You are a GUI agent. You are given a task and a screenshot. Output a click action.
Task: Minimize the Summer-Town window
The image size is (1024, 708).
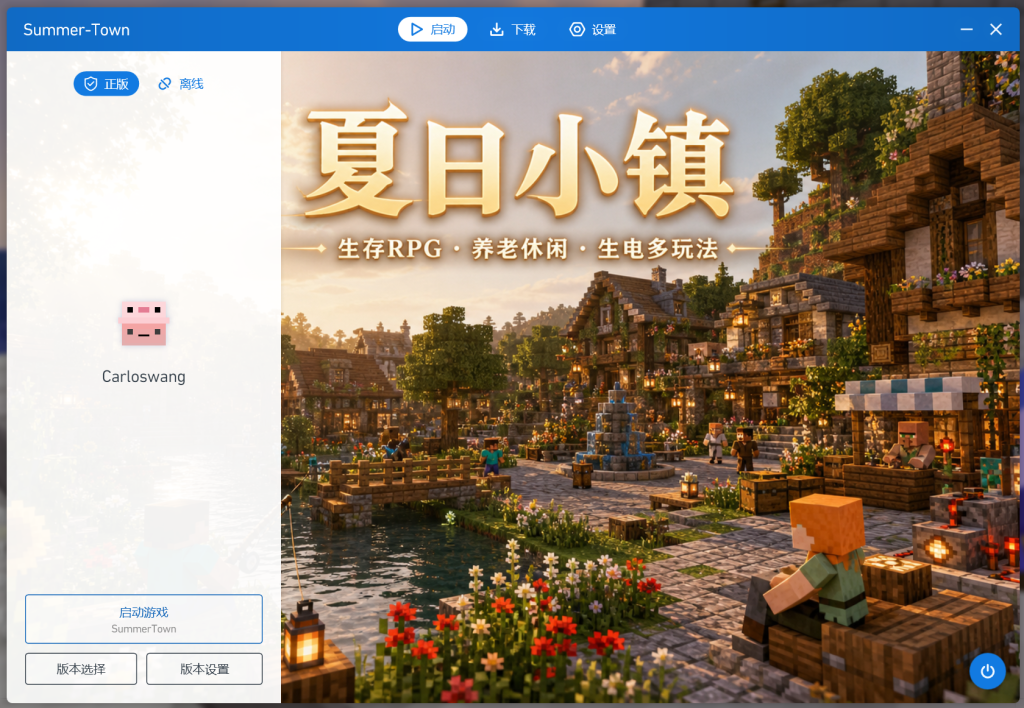tap(967, 29)
